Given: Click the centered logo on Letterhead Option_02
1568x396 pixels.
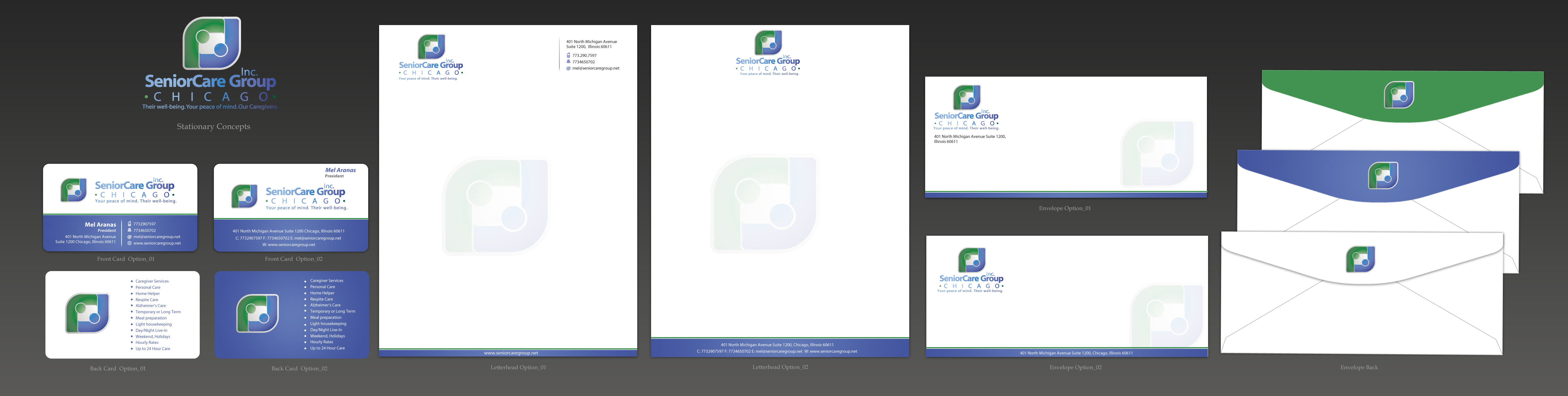Looking at the screenshot, I should point(768,43).
